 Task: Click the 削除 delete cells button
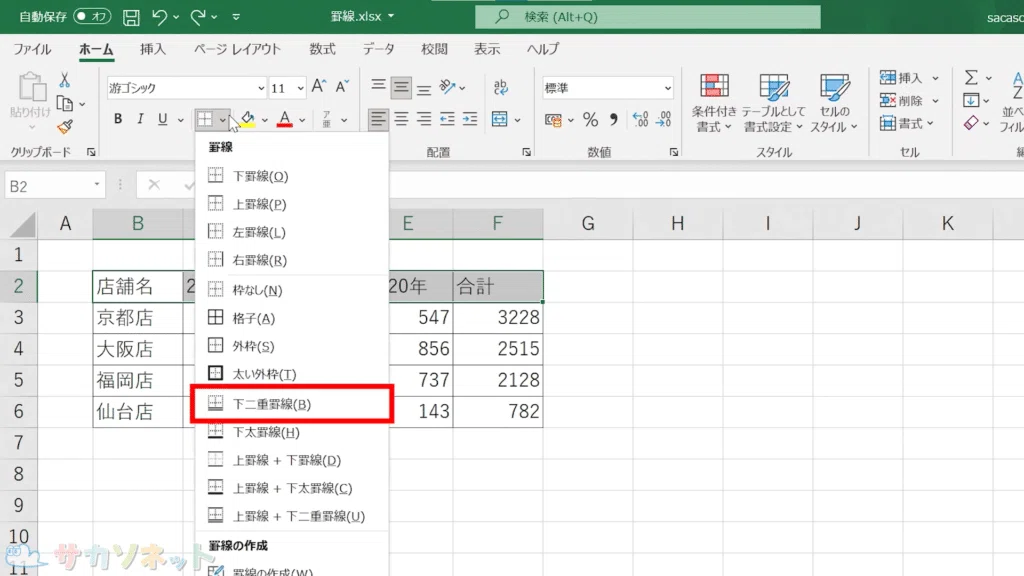(901, 101)
